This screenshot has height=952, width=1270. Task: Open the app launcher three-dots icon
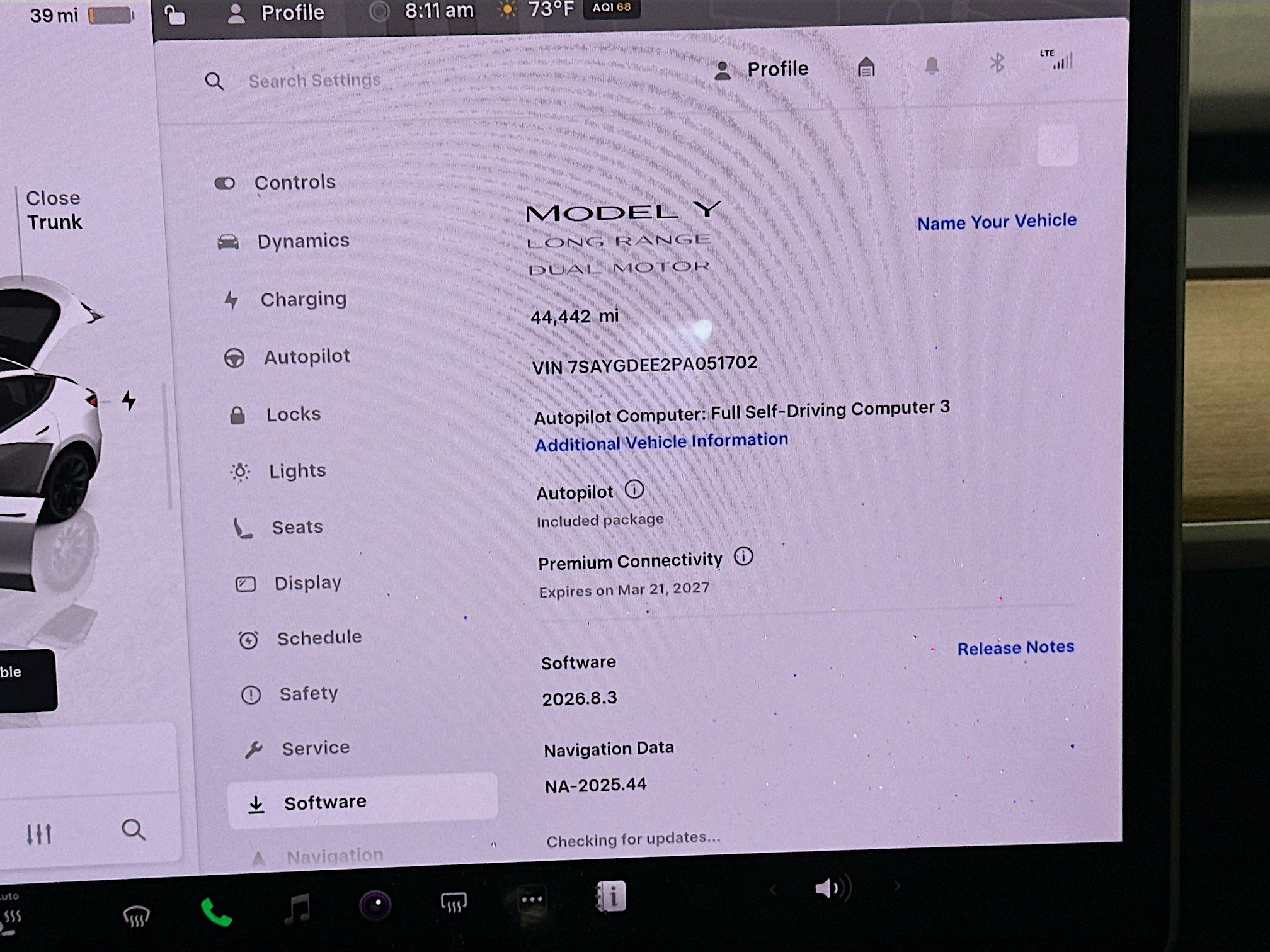[x=532, y=899]
